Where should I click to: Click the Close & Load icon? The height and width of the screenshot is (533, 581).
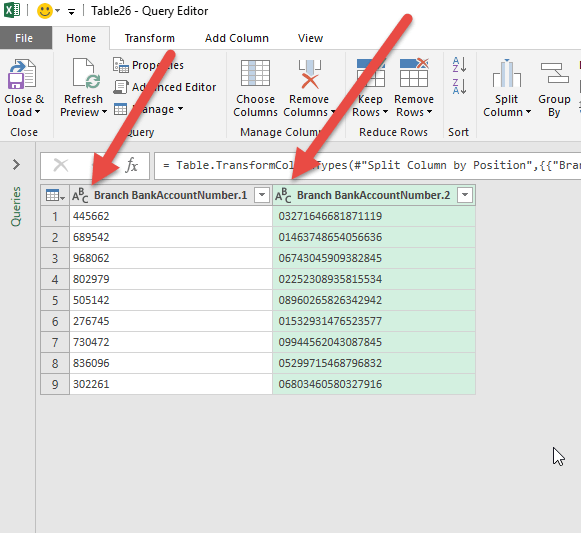click(x=22, y=74)
